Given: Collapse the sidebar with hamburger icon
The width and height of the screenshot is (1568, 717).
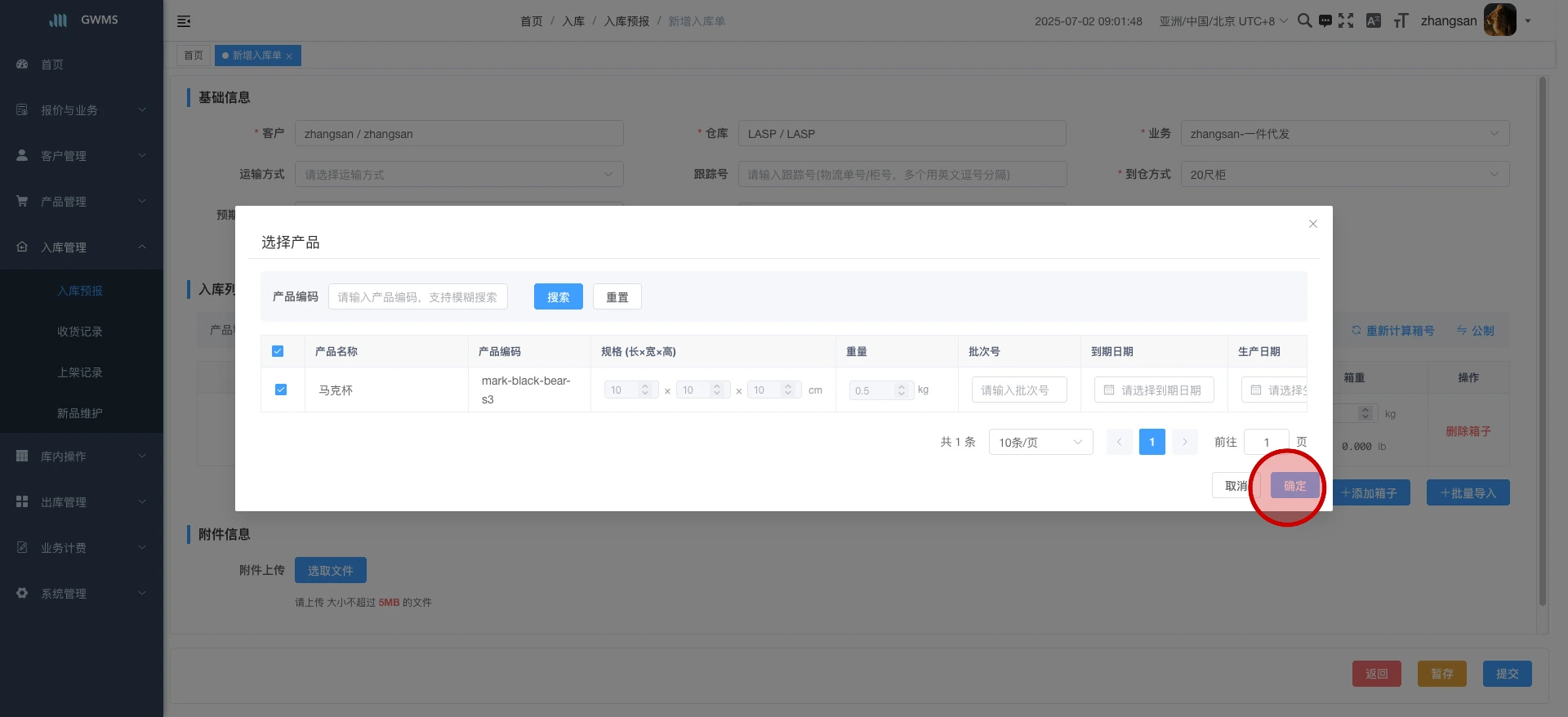Looking at the screenshot, I should [184, 21].
